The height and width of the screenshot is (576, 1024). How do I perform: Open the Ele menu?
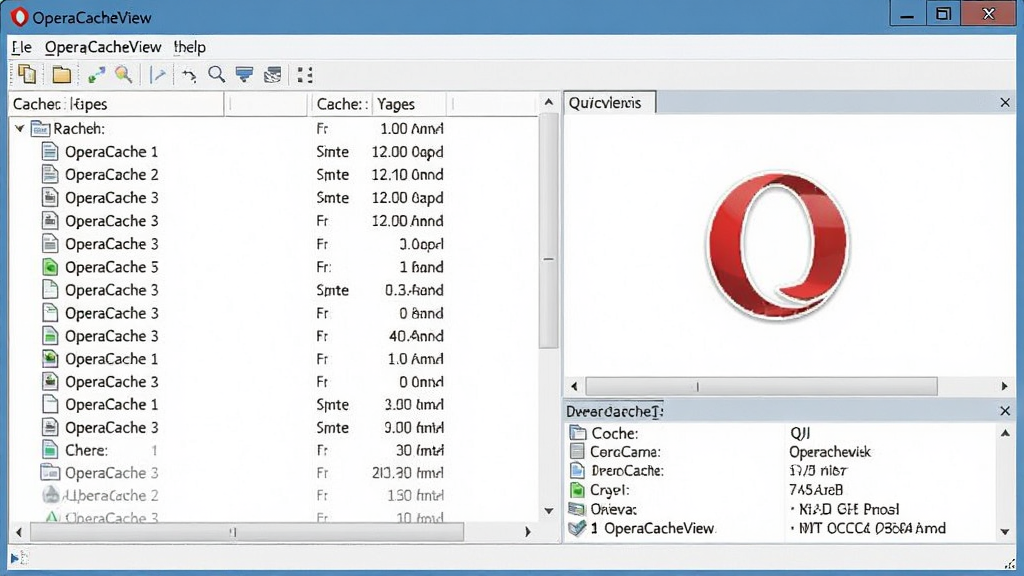coord(22,47)
